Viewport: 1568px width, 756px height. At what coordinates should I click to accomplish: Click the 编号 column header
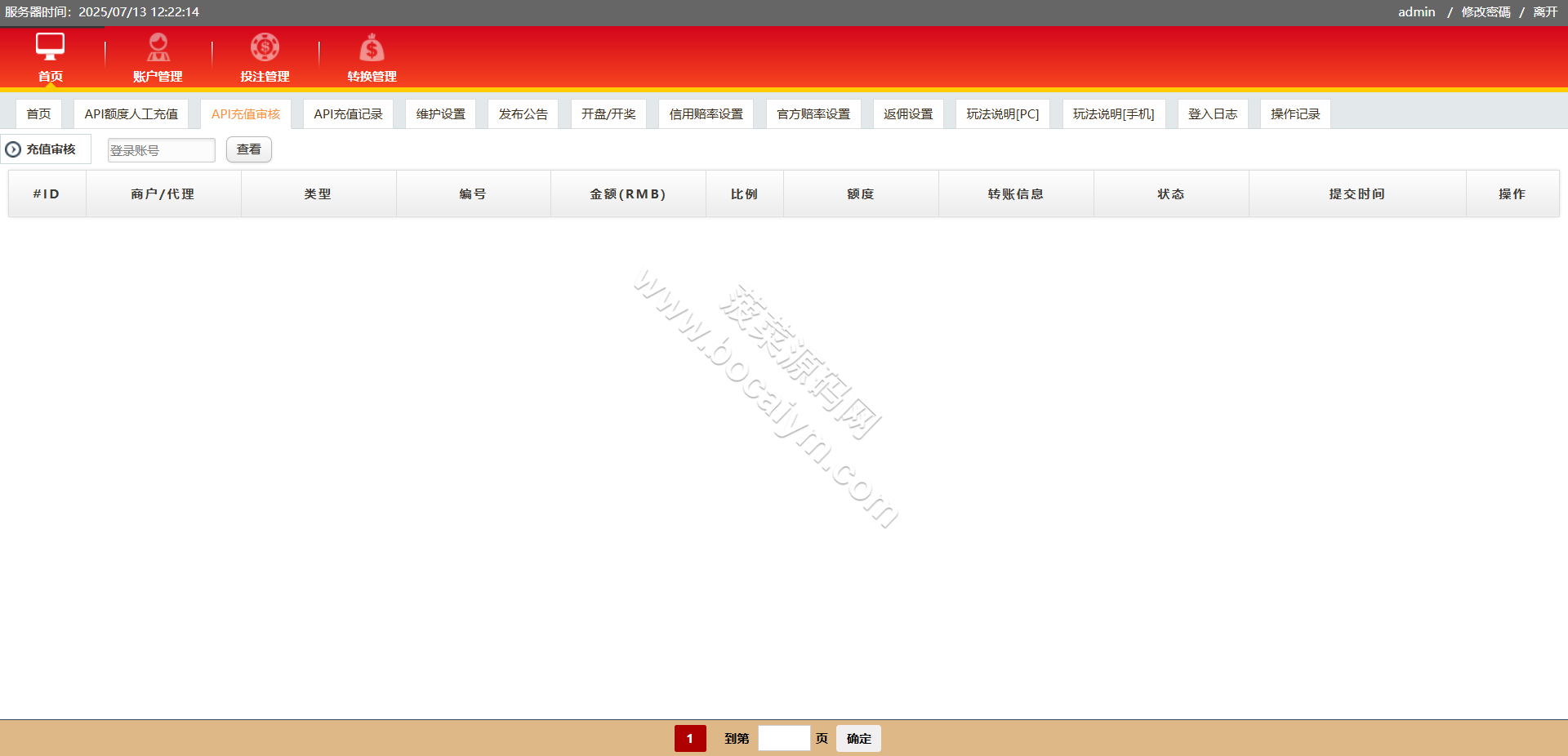coord(473,193)
